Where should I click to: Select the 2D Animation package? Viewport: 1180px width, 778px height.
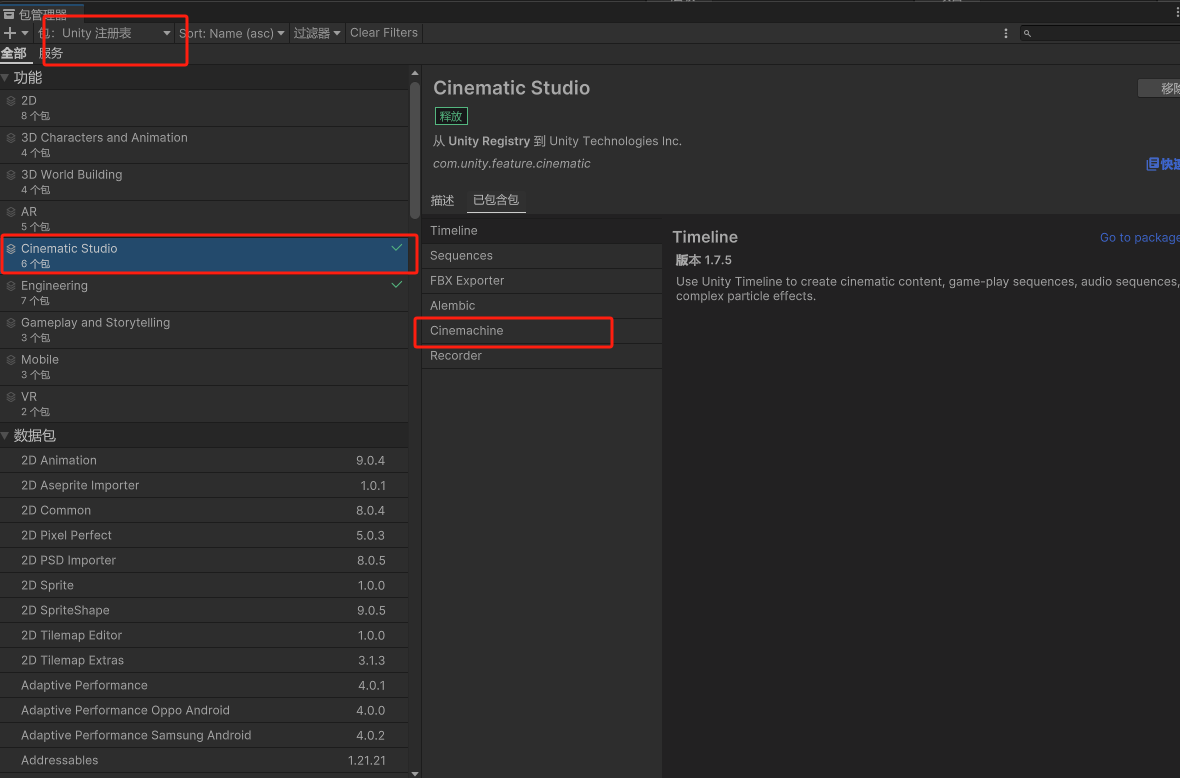click(205, 460)
